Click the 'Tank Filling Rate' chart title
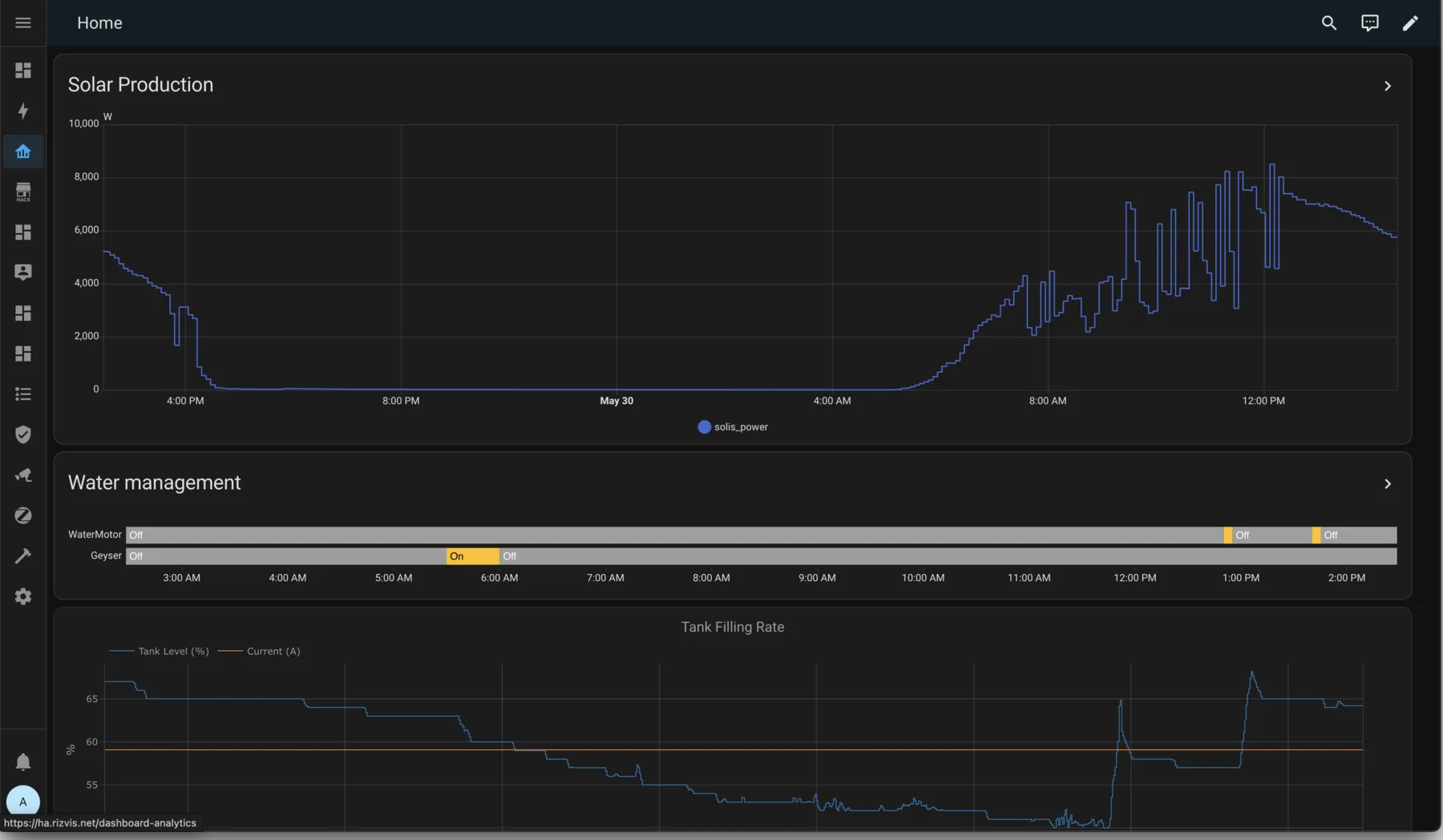1443x840 pixels. pyautogui.click(x=733, y=628)
